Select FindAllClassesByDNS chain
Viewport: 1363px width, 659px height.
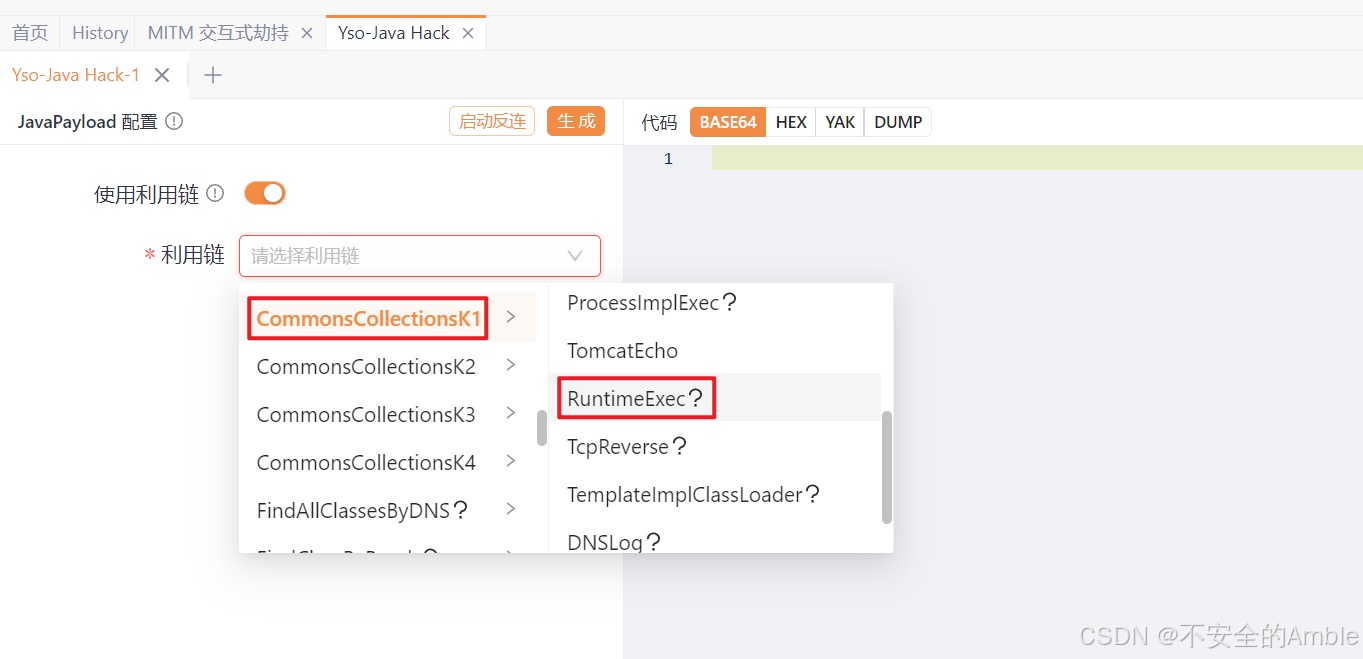click(354, 511)
